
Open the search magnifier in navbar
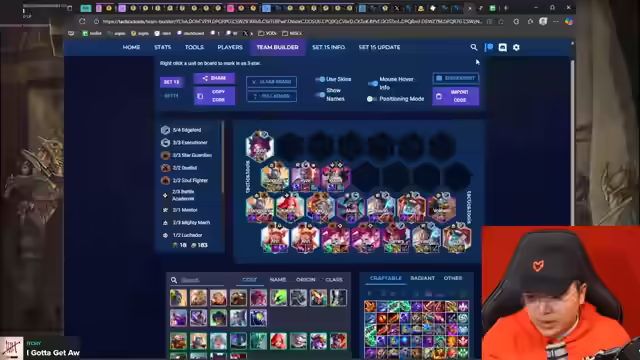[473, 47]
